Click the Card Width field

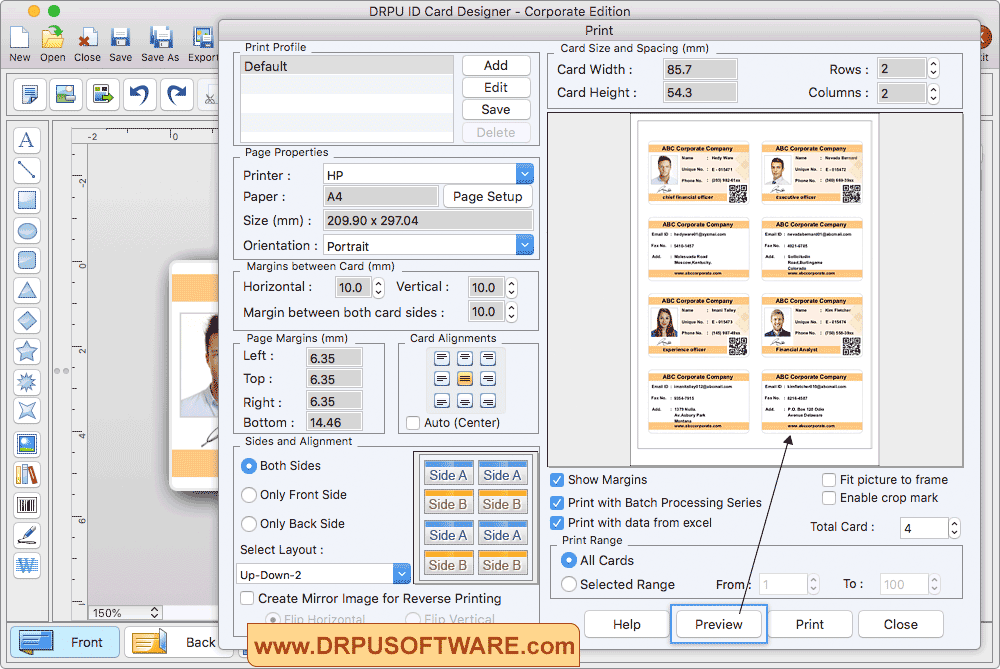tap(700, 69)
